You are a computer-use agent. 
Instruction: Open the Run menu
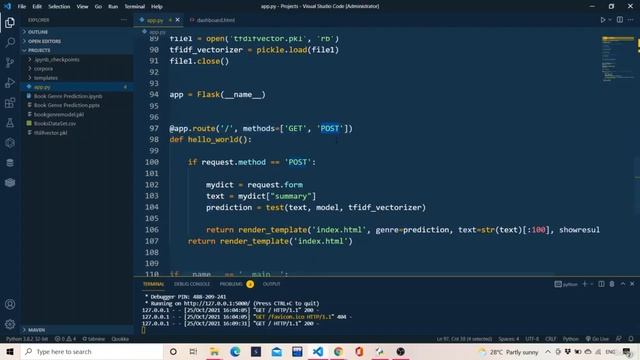click(x=113, y=7)
